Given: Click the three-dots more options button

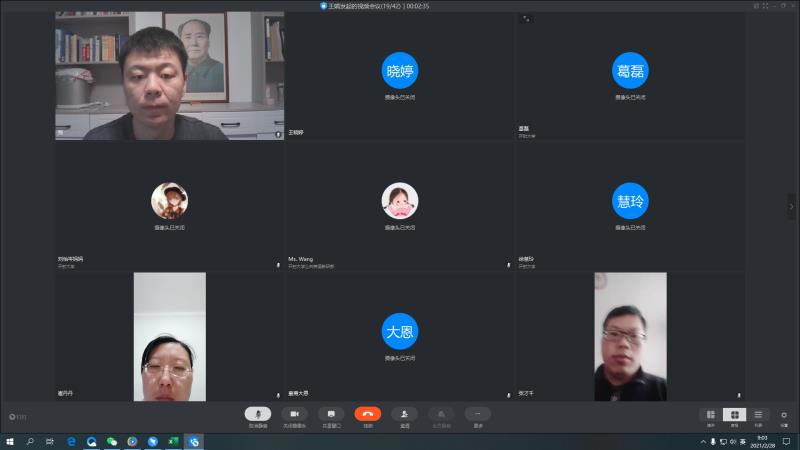Looking at the screenshot, I should click(477, 414).
